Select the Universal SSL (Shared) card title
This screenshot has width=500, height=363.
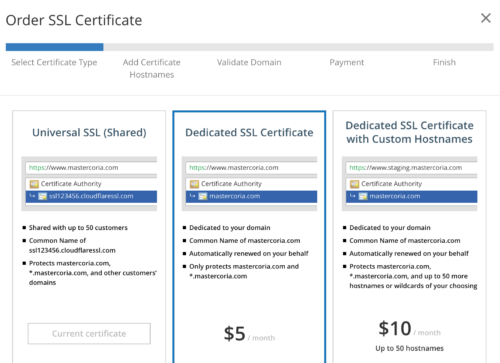pyautogui.click(x=89, y=132)
